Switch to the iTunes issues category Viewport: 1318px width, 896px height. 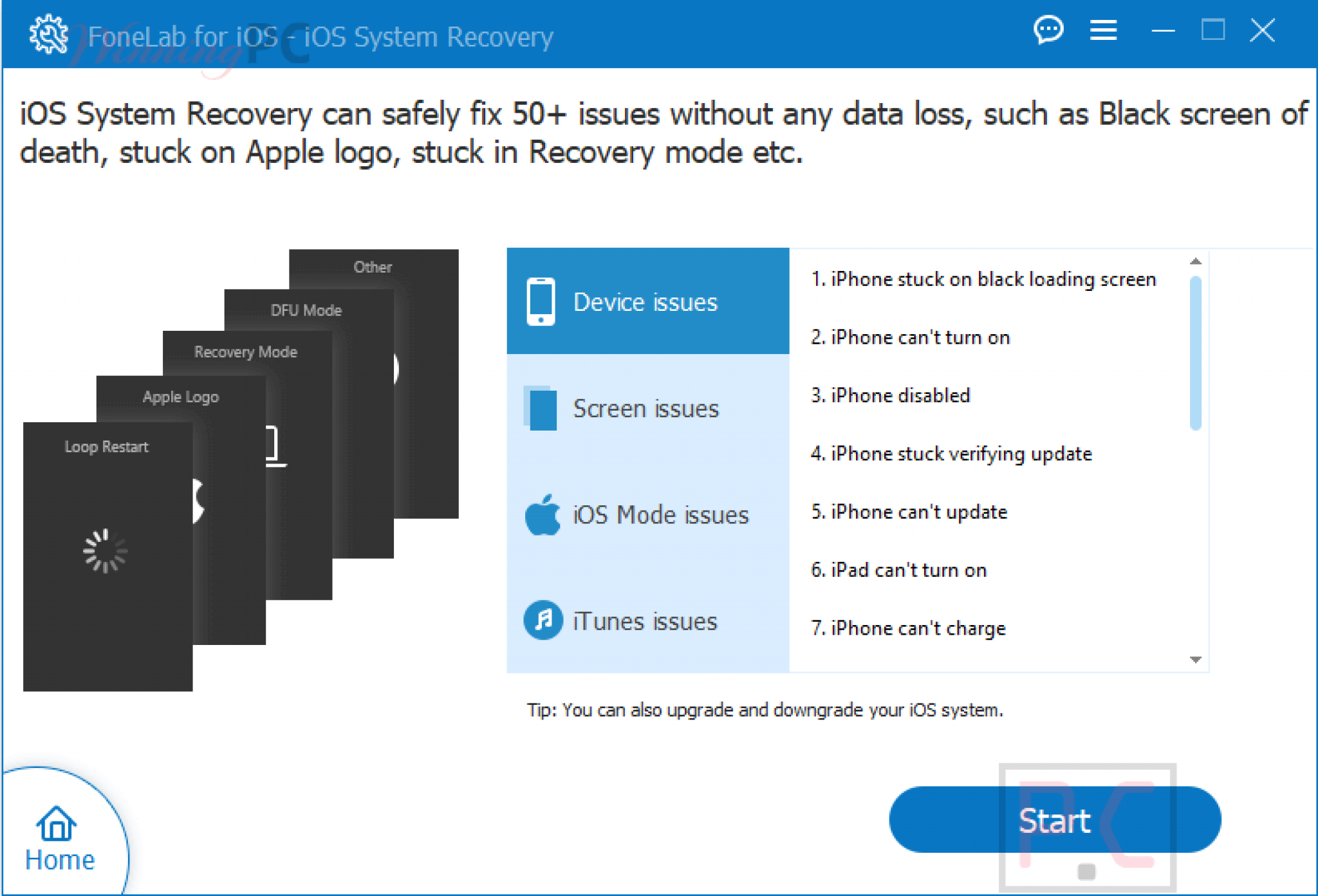click(x=645, y=620)
